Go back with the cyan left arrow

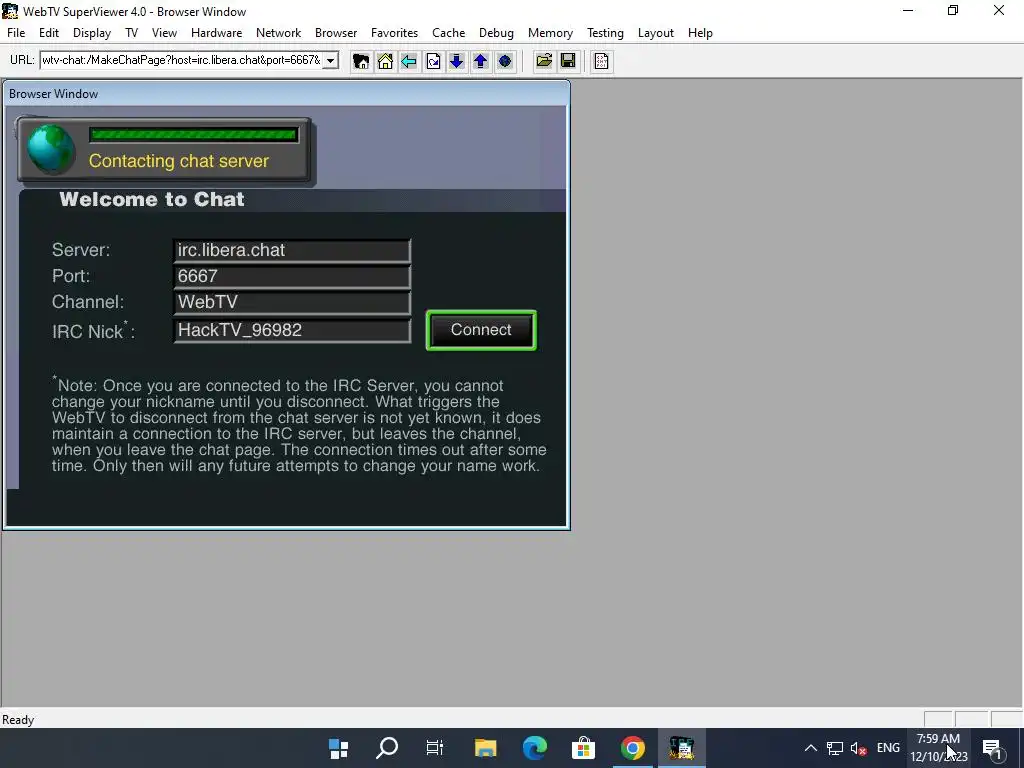click(409, 61)
